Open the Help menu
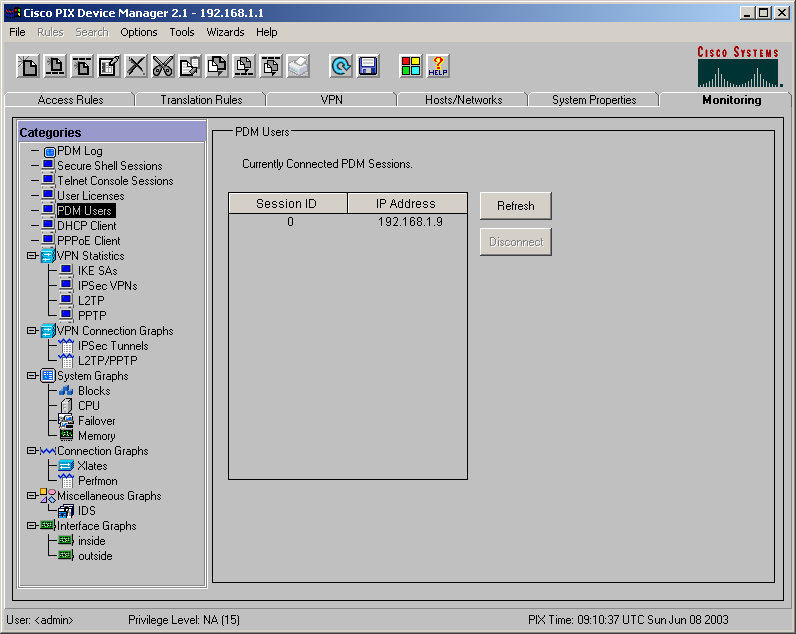796x634 pixels. [x=267, y=32]
